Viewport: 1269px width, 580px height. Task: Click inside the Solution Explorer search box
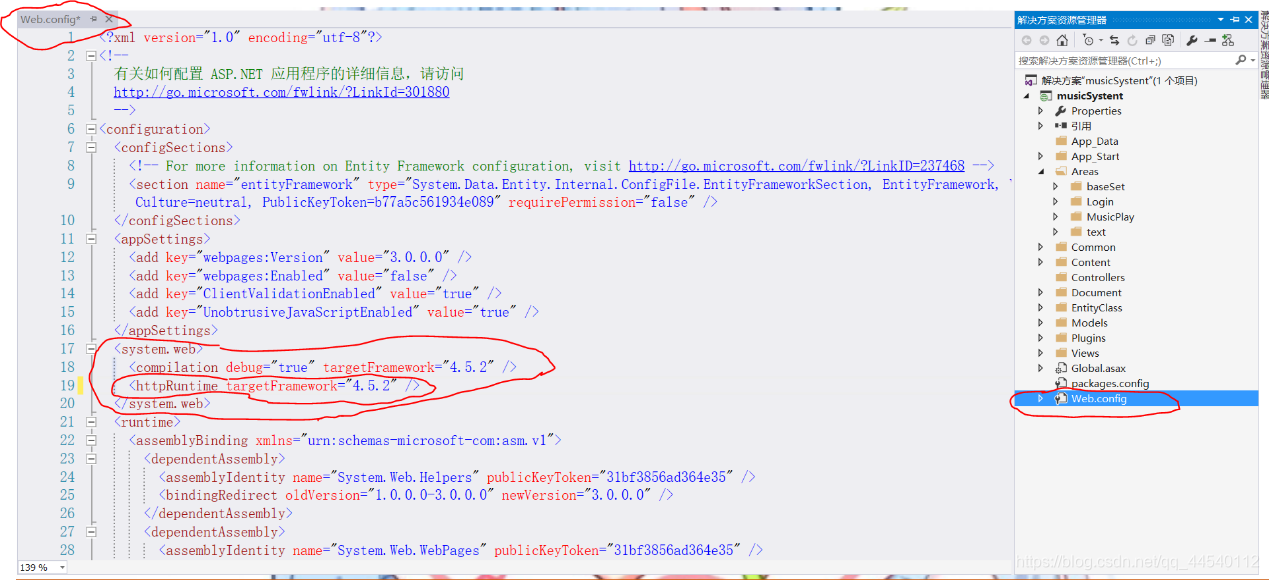[1124, 60]
